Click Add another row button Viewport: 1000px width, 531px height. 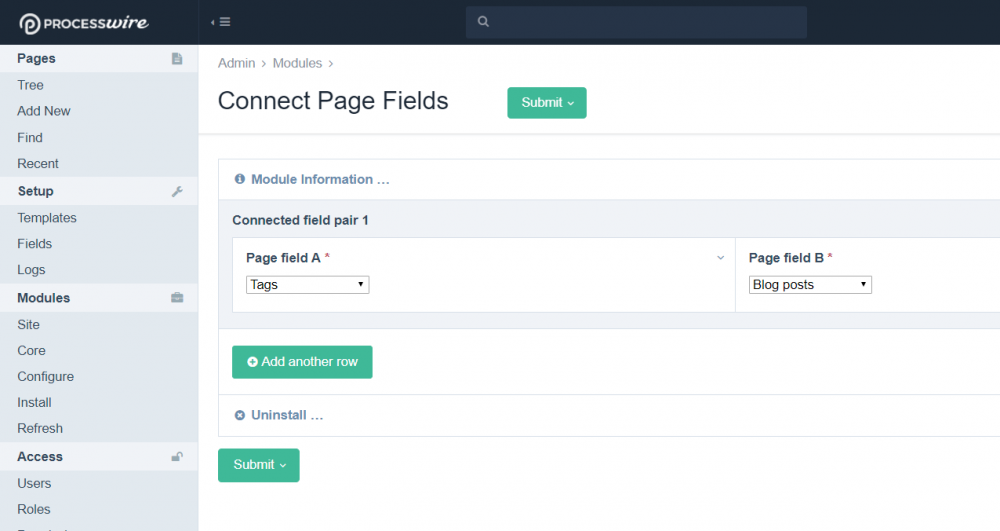[302, 362]
